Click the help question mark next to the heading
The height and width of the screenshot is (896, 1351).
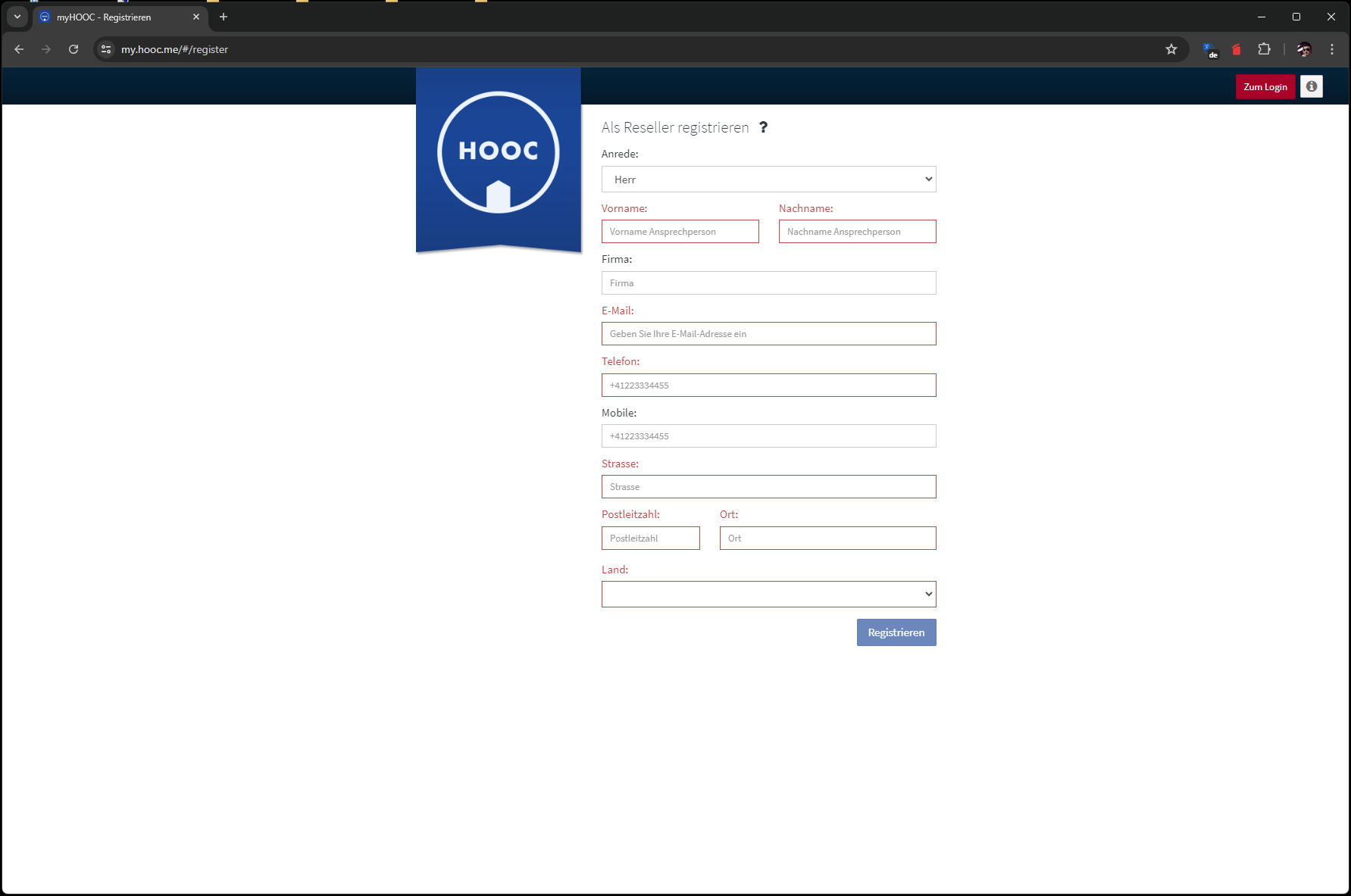click(x=764, y=127)
